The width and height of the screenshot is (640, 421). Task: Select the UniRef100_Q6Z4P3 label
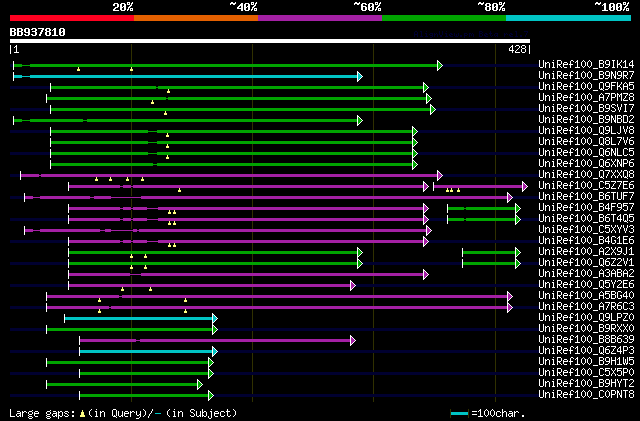586,351
